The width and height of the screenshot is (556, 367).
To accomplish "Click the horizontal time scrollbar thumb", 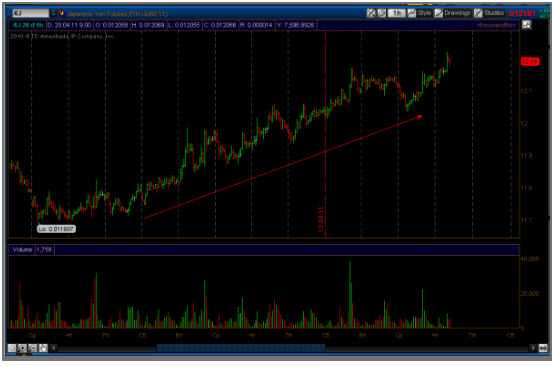I will (241, 348).
